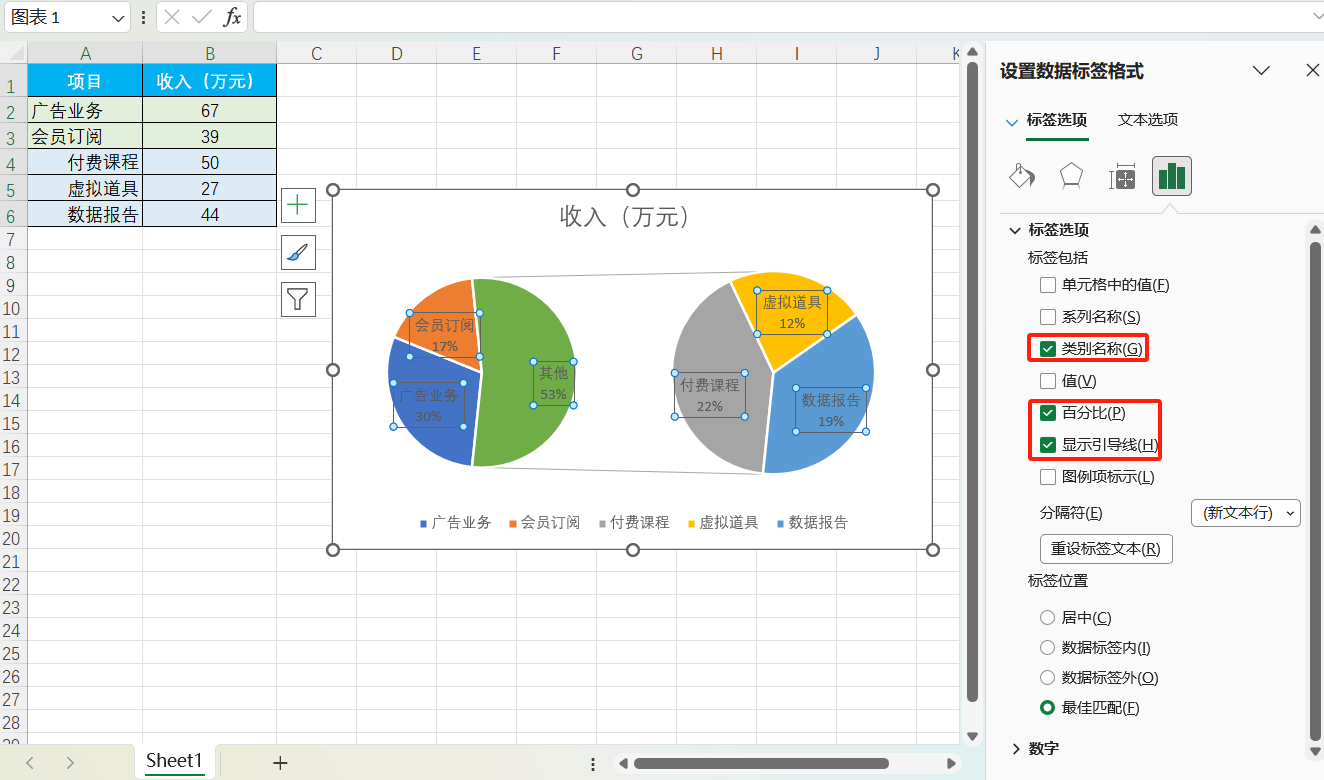Select the fill and line paint bucket icon
The height and width of the screenshot is (780, 1324).
pos(1021,175)
